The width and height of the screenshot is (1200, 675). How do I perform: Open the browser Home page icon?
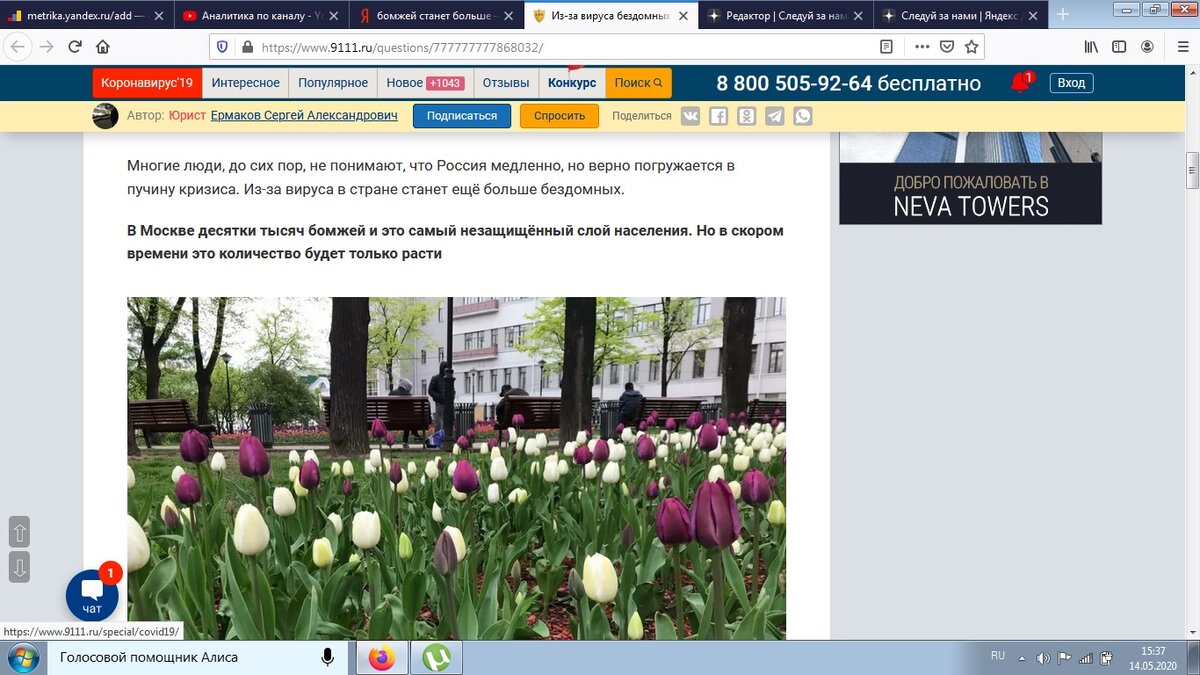[x=103, y=47]
